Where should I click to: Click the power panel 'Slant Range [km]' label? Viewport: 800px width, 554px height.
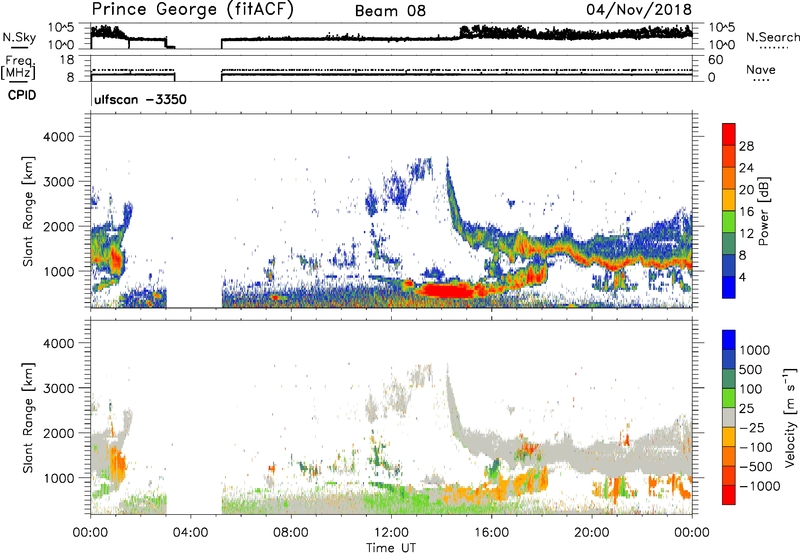pos(28,211)
